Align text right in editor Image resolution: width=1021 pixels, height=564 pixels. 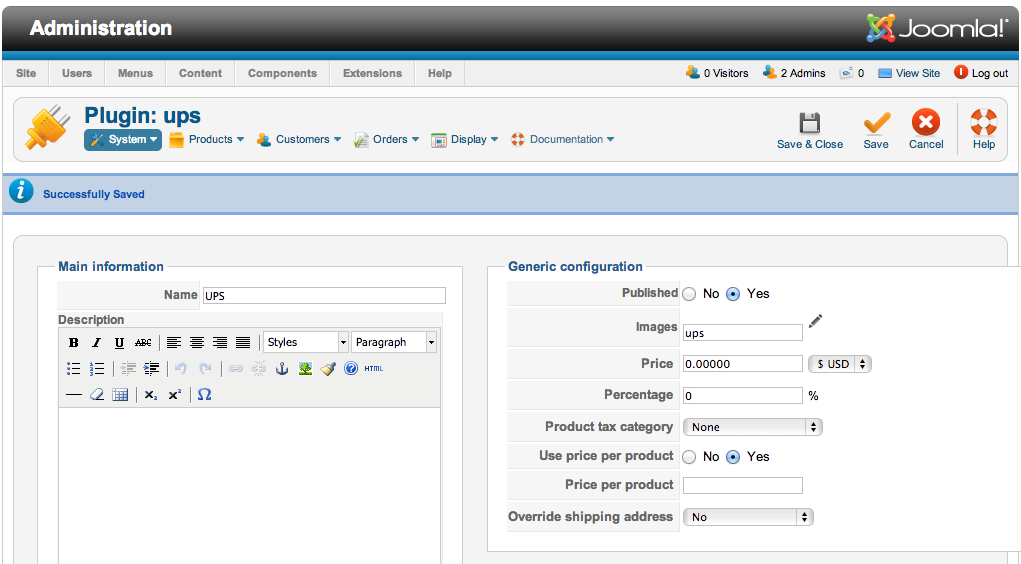point(220,343)
